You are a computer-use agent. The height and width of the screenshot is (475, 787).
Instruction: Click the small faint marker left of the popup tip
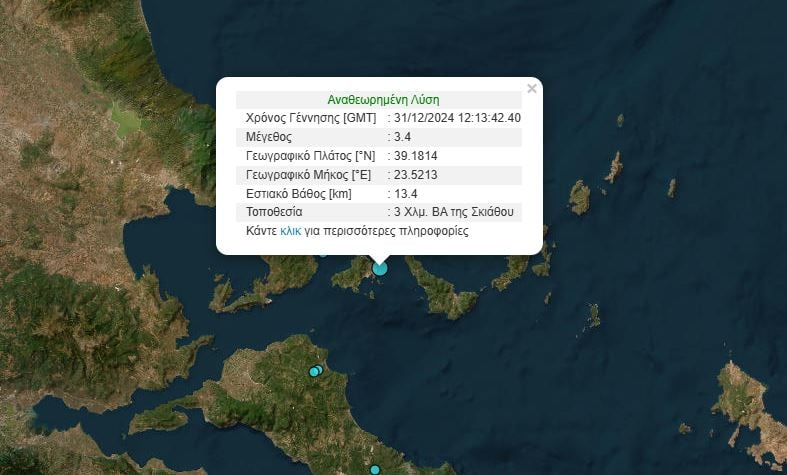point(323,254)
